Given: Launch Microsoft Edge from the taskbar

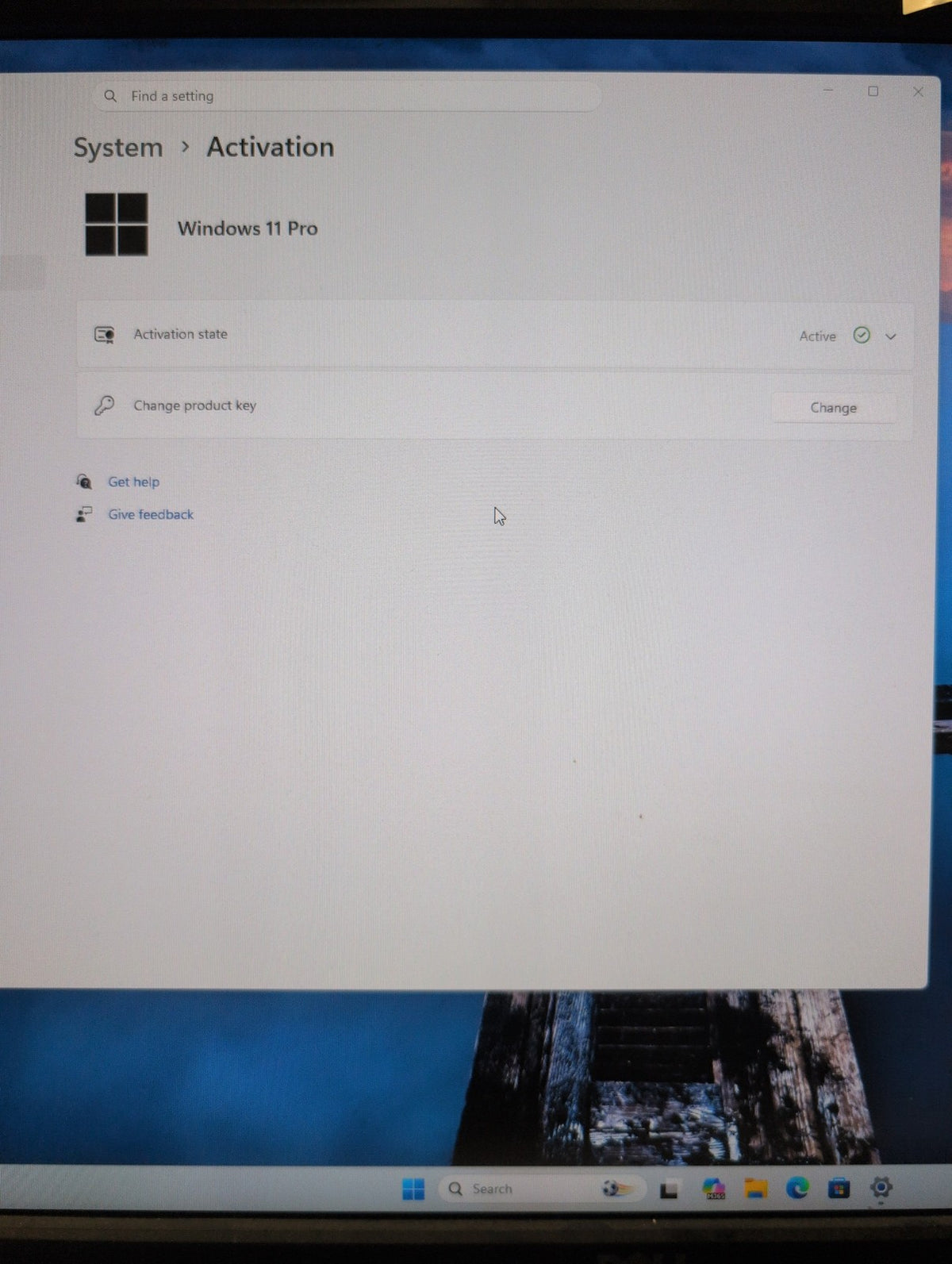Looking at the screenshot, I should click(797, 1188).
